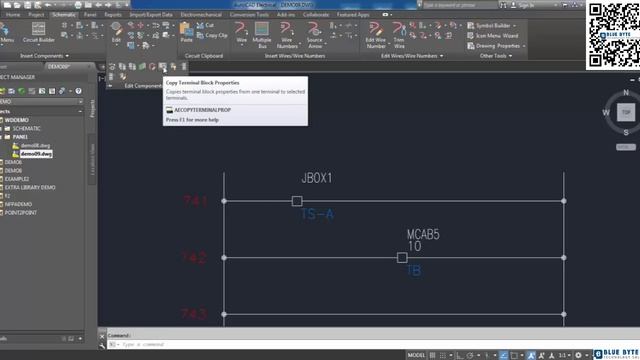Expand Edit Wires/Wire Numbers panel
This screenshot has height=360, width=640.
pyautogui.click(x=411, y=56)
